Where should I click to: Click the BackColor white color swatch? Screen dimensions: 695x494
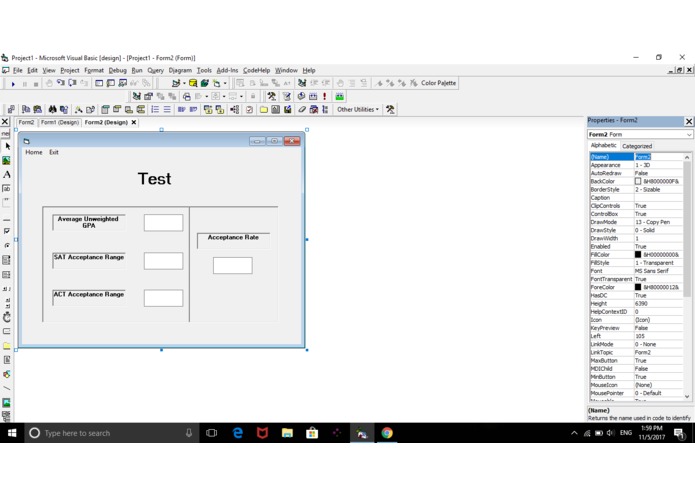638,181
